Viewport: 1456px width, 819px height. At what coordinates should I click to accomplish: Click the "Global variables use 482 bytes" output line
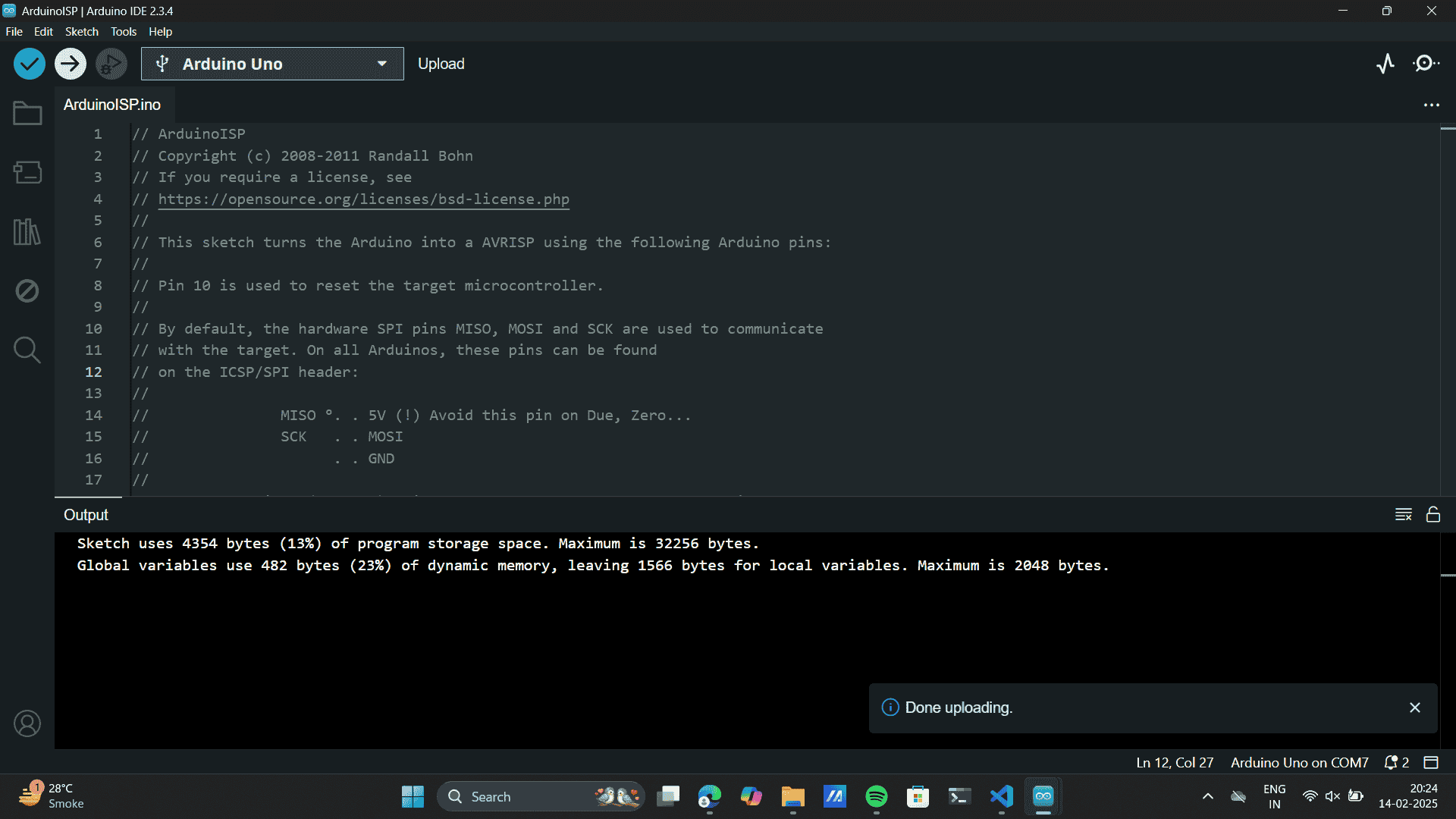coord(593,566)
